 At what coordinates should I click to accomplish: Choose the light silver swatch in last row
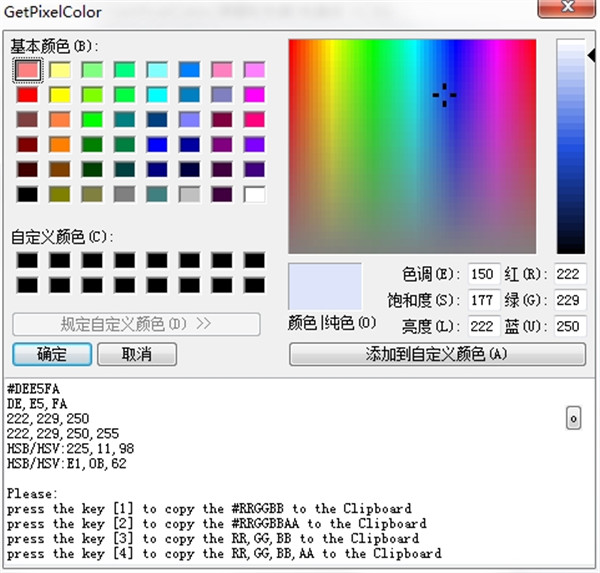click(189, 194)
